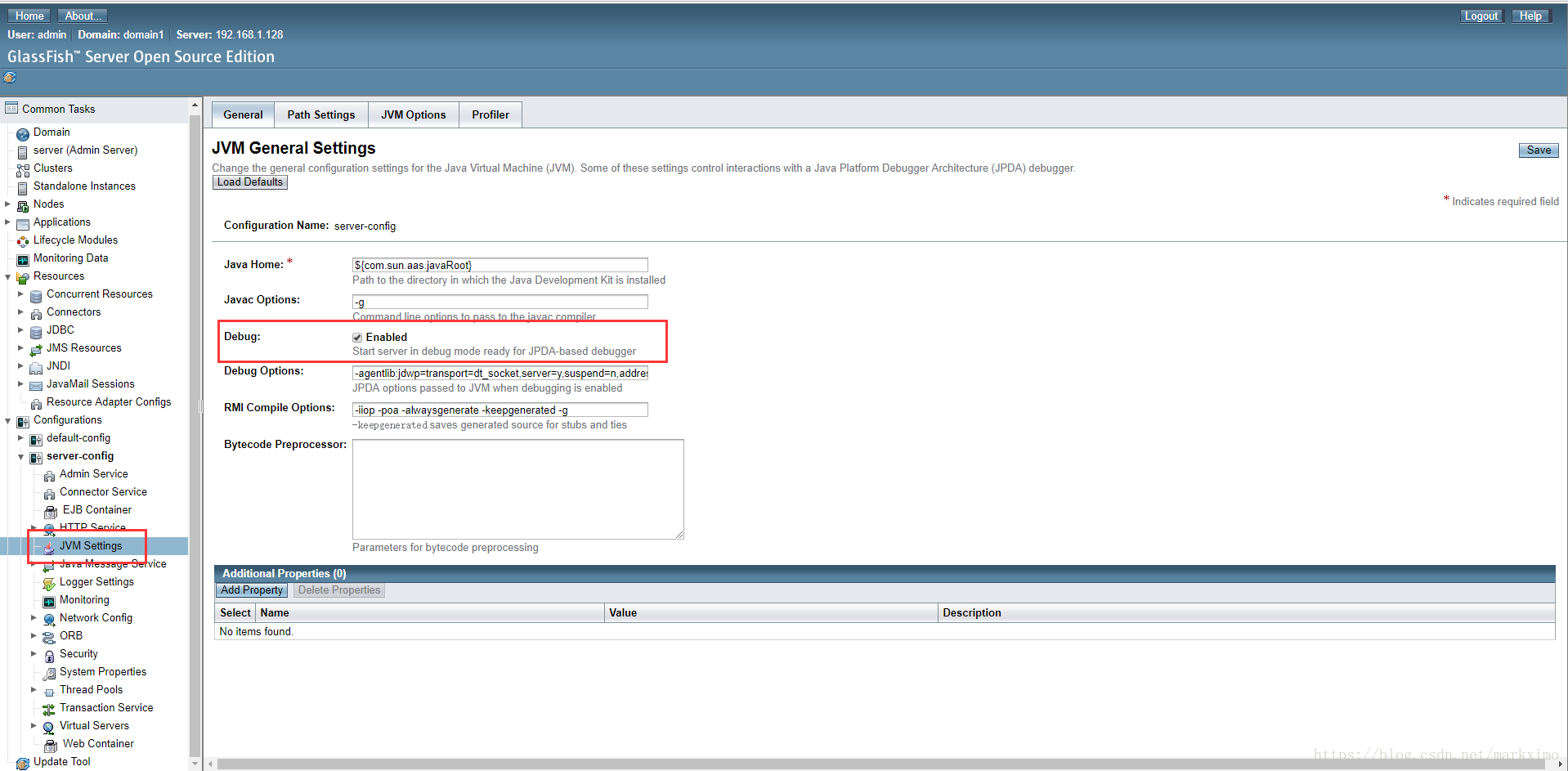Collapse the Configurations node
Image resolution: width=1568 pixels, height=771 pixels.
pos(7,421)
